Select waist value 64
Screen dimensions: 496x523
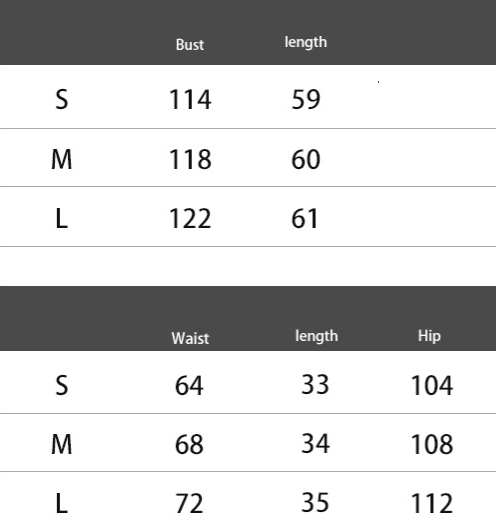[x=189, y=385]
